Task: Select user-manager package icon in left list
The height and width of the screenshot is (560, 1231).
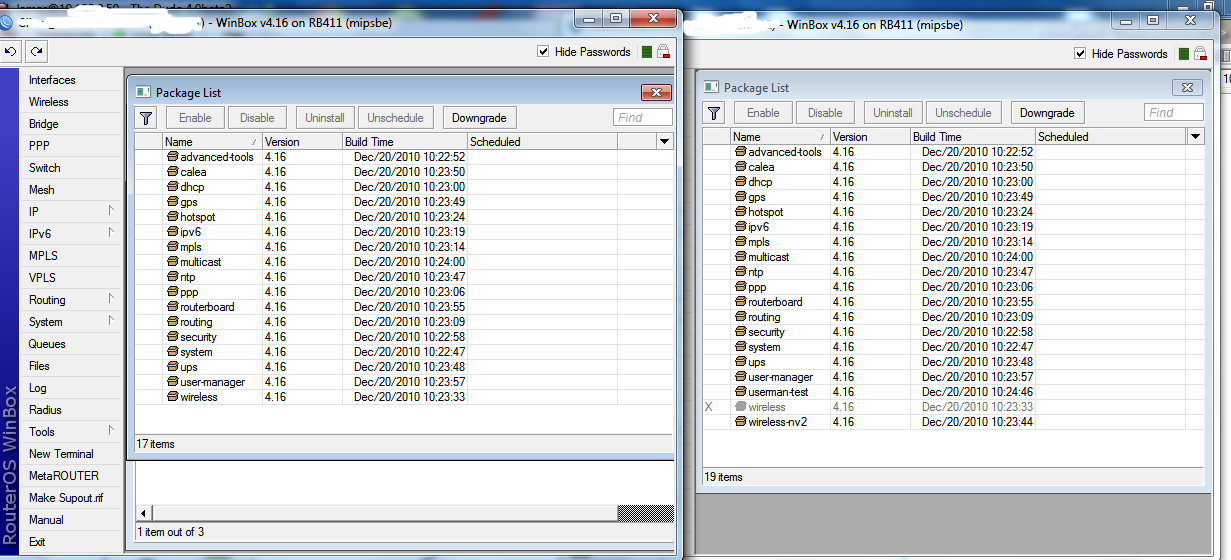Action: coord(172,382)
